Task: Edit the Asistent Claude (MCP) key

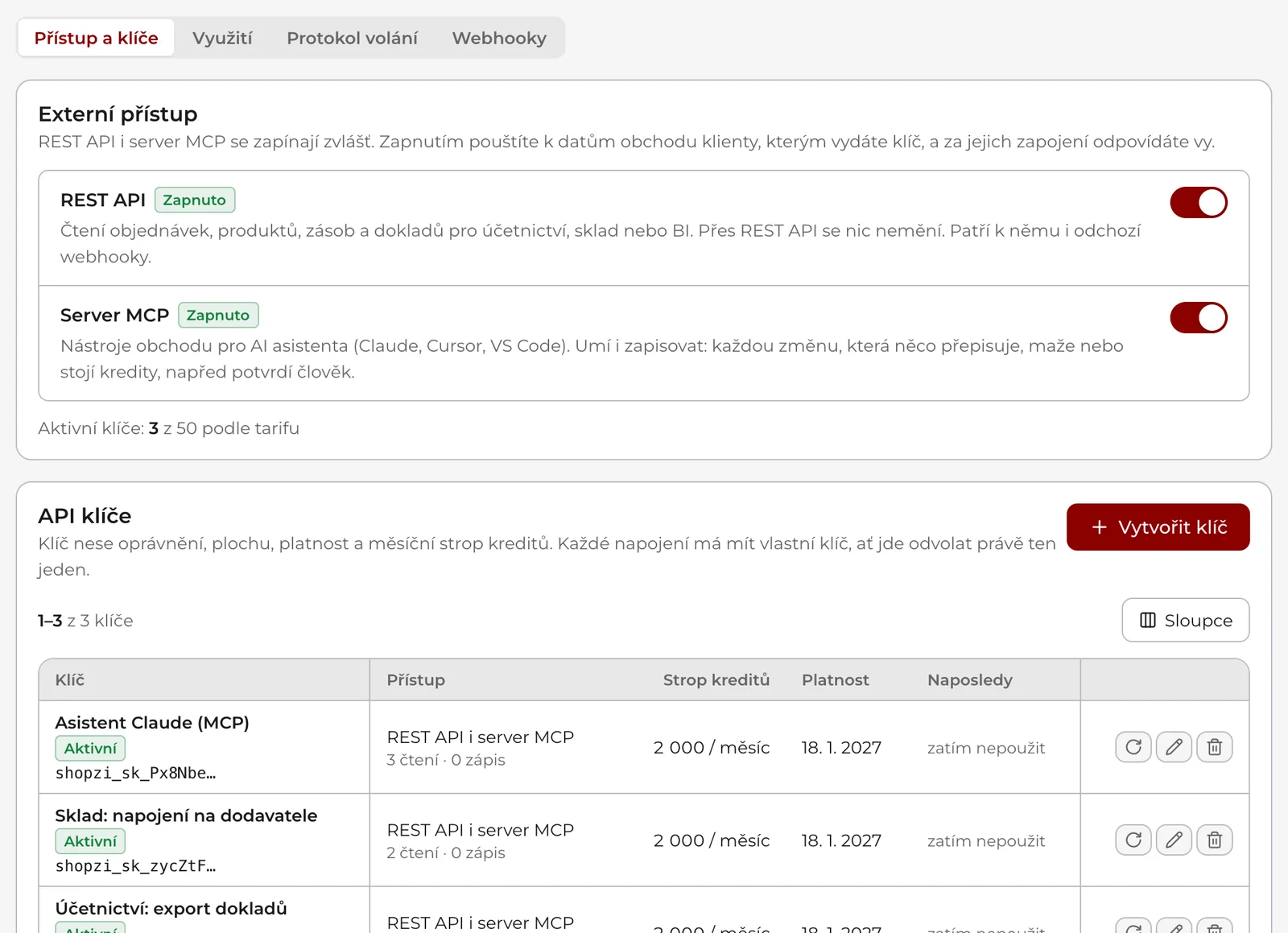Action: coord(1174,747)
